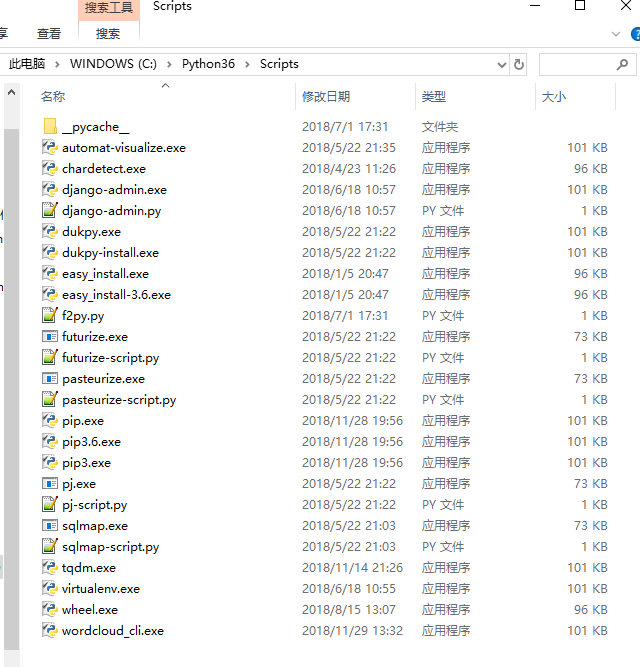
Task: Sort files by 大小 column
Action: (x=554, y=97)
